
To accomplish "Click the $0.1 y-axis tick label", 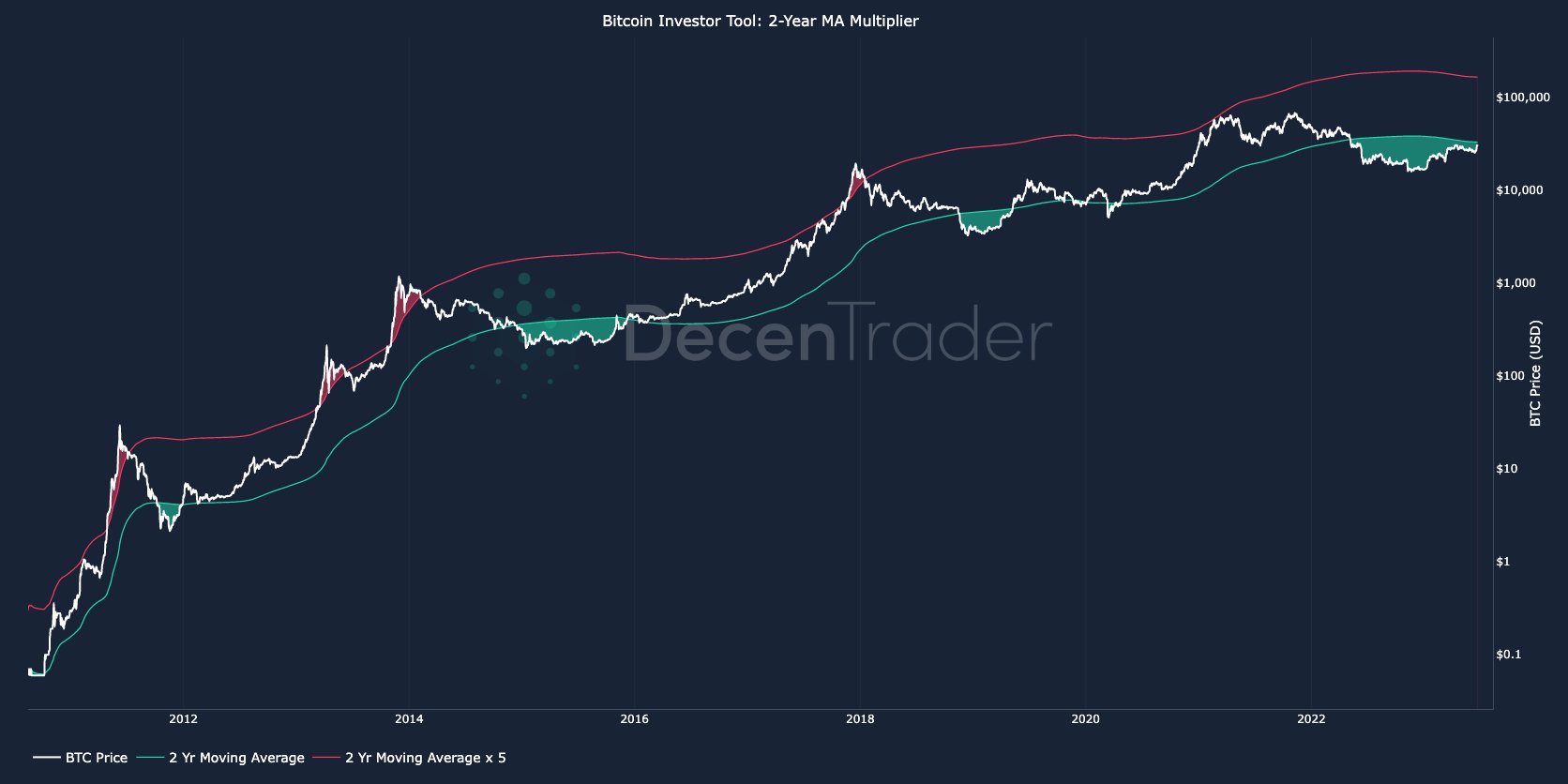I will coord(1508,655).
